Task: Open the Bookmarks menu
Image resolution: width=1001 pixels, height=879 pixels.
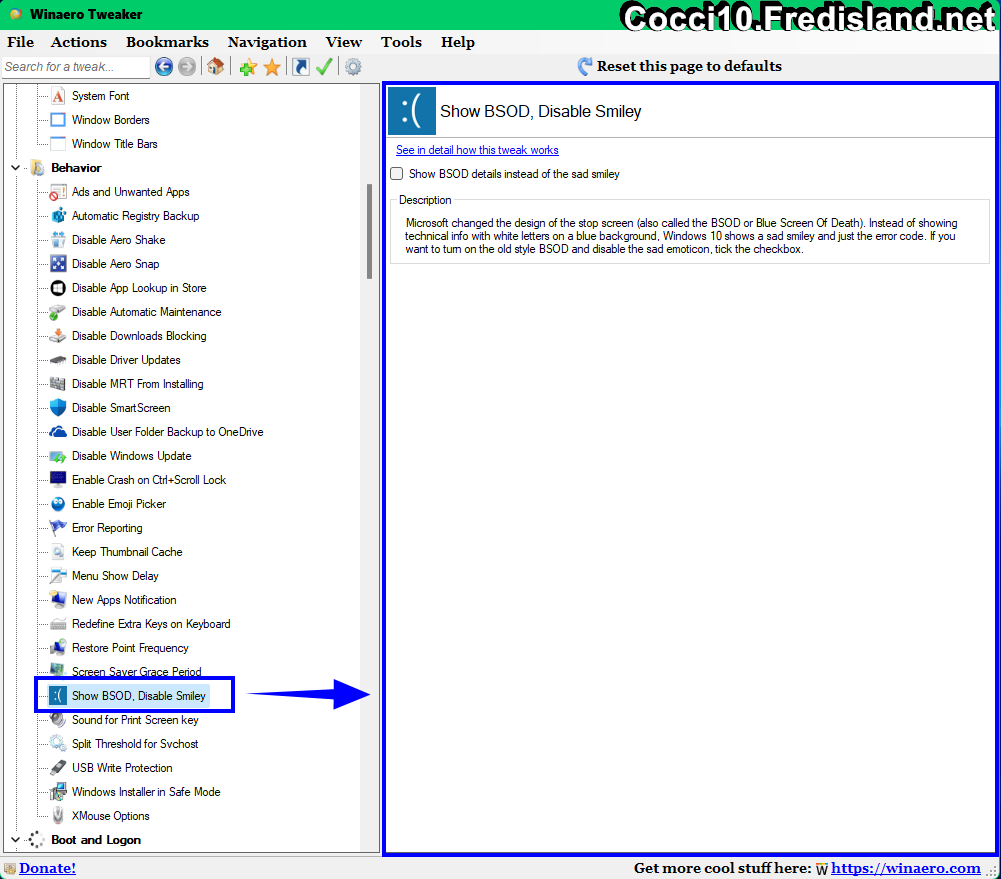Action: [x=167, y=42]
